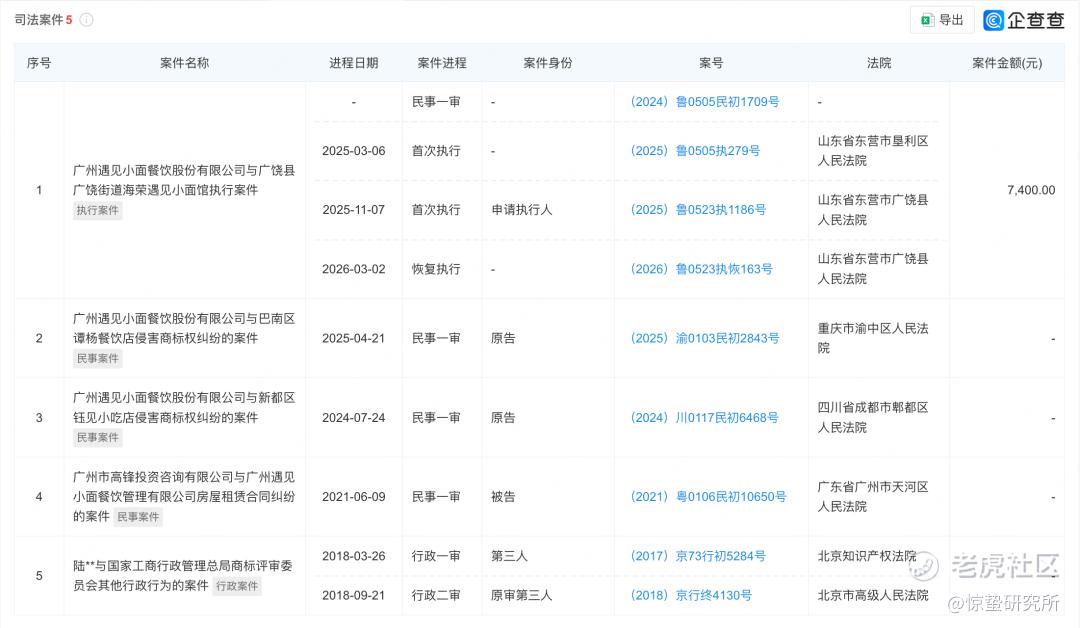Click court 山东省东营市垦利区人民法院

click(x=873, y=151)
